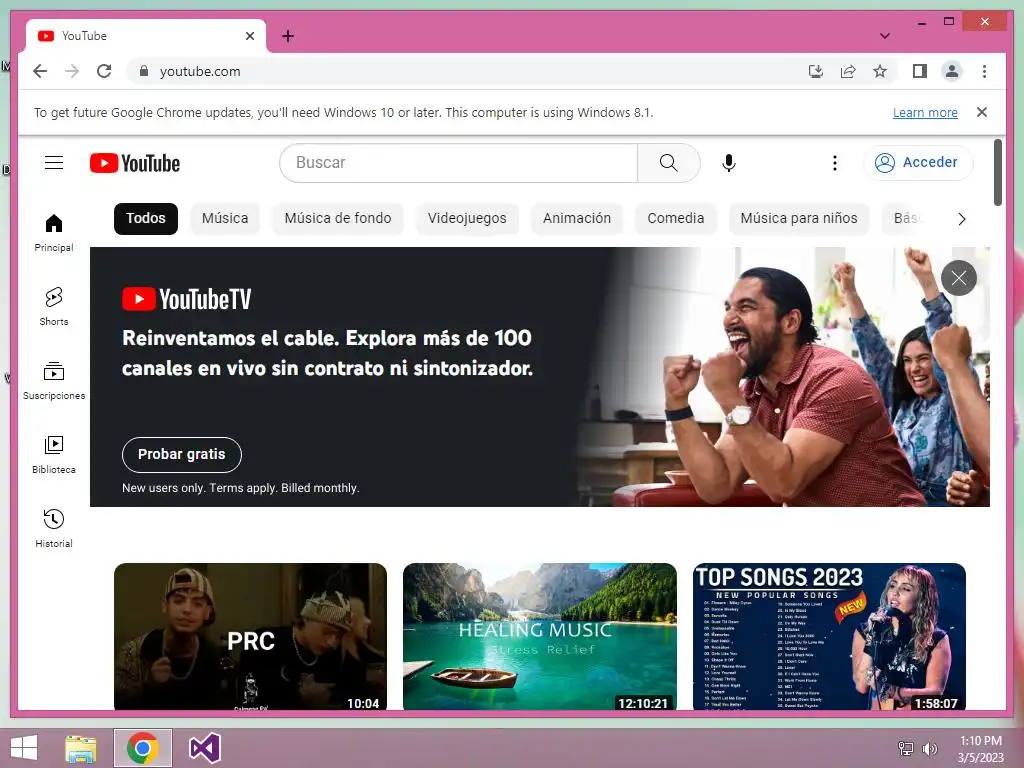
Task: Click the Buscar search field
Action: (458, 163)
